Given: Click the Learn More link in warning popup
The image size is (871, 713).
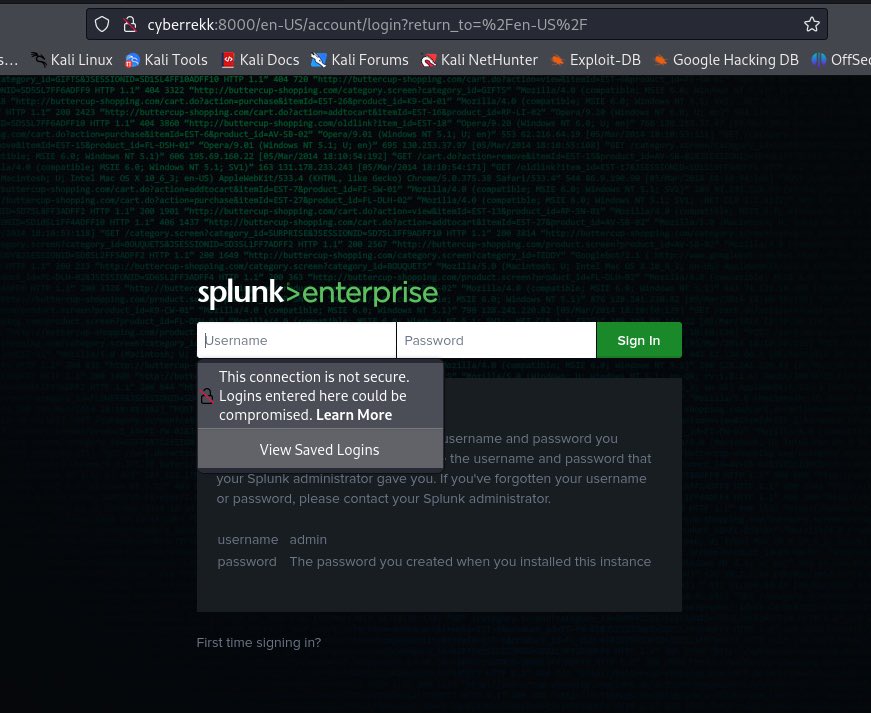Looking at the screenshot, I should 354,415.
